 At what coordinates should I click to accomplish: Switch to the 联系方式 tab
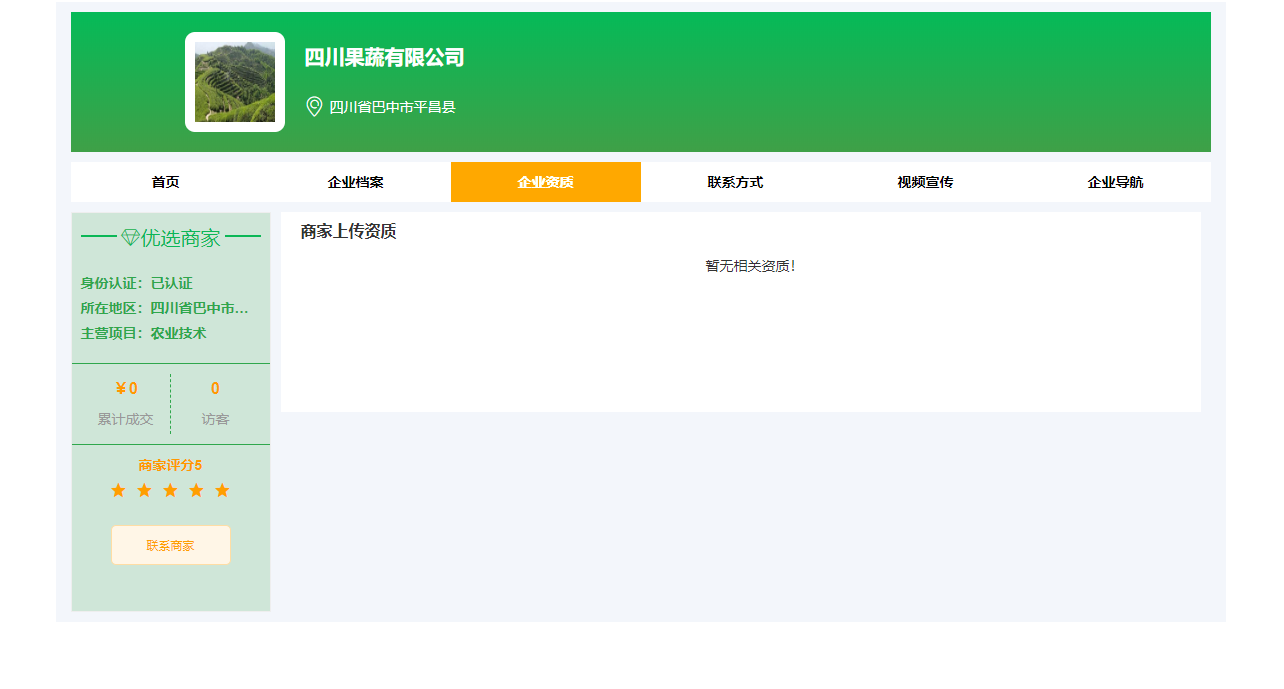736,182
